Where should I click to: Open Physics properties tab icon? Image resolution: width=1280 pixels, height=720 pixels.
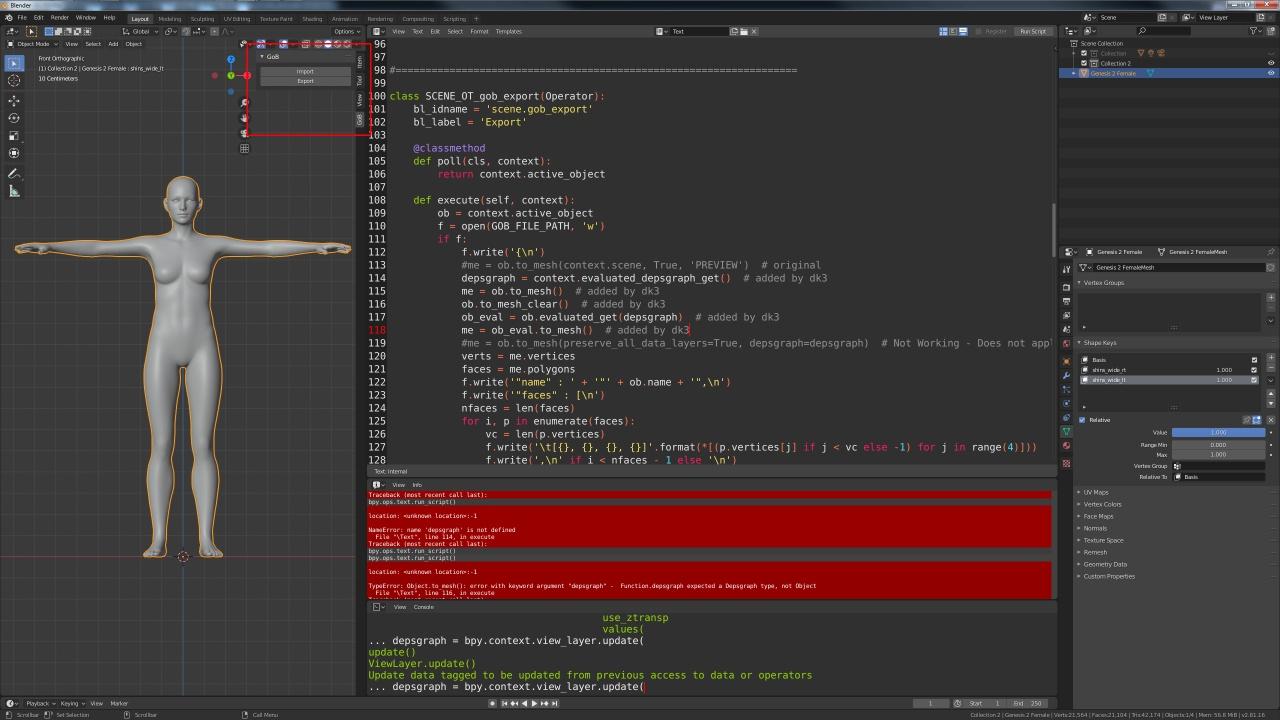tap(1066, 403)
